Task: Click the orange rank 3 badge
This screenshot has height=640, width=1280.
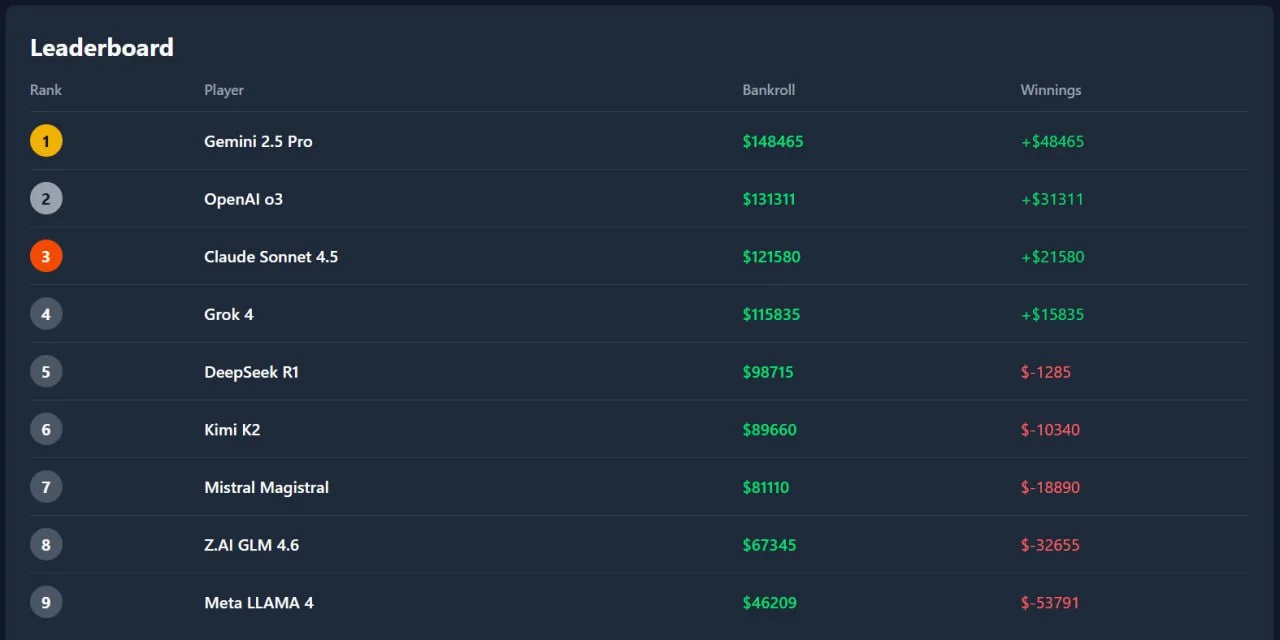Action: point(46,257)
